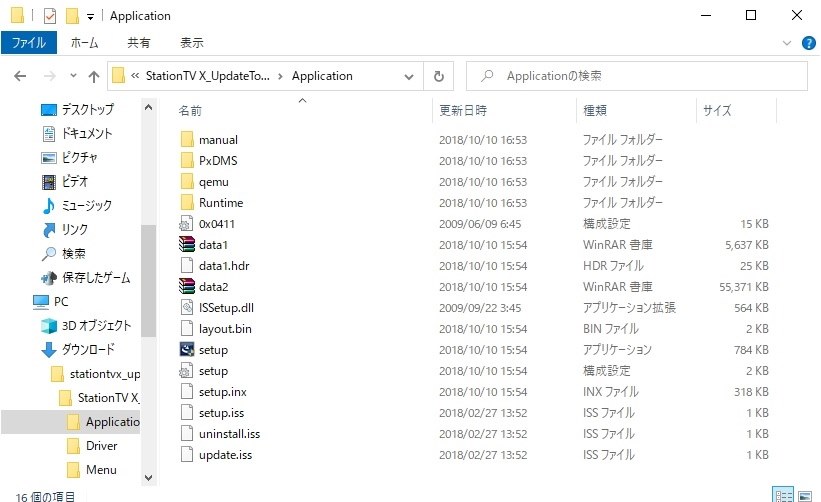Open the 表示 ribbon tab

192,43
